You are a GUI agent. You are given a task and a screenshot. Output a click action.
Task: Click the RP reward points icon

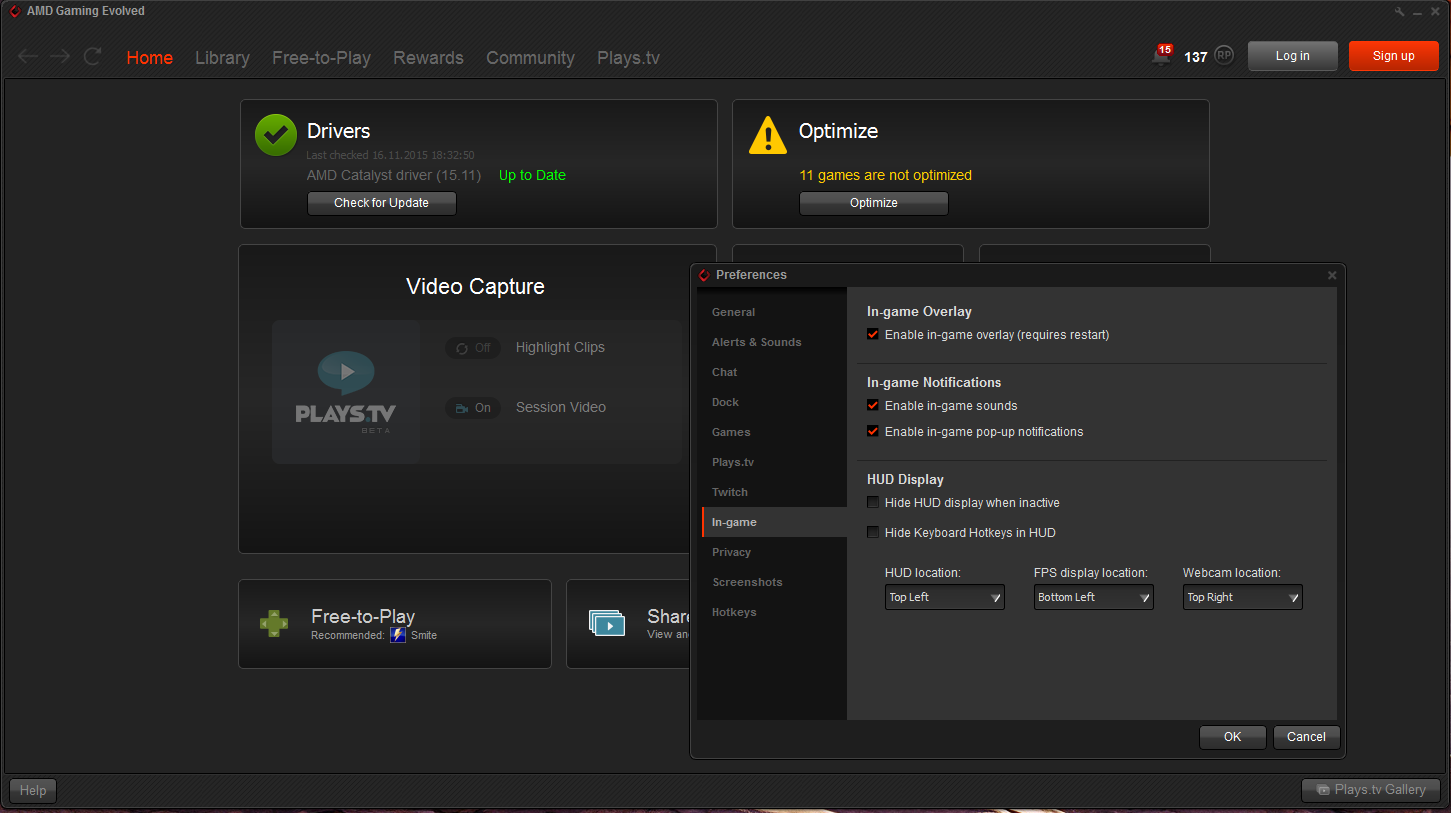click(1224, 56)
